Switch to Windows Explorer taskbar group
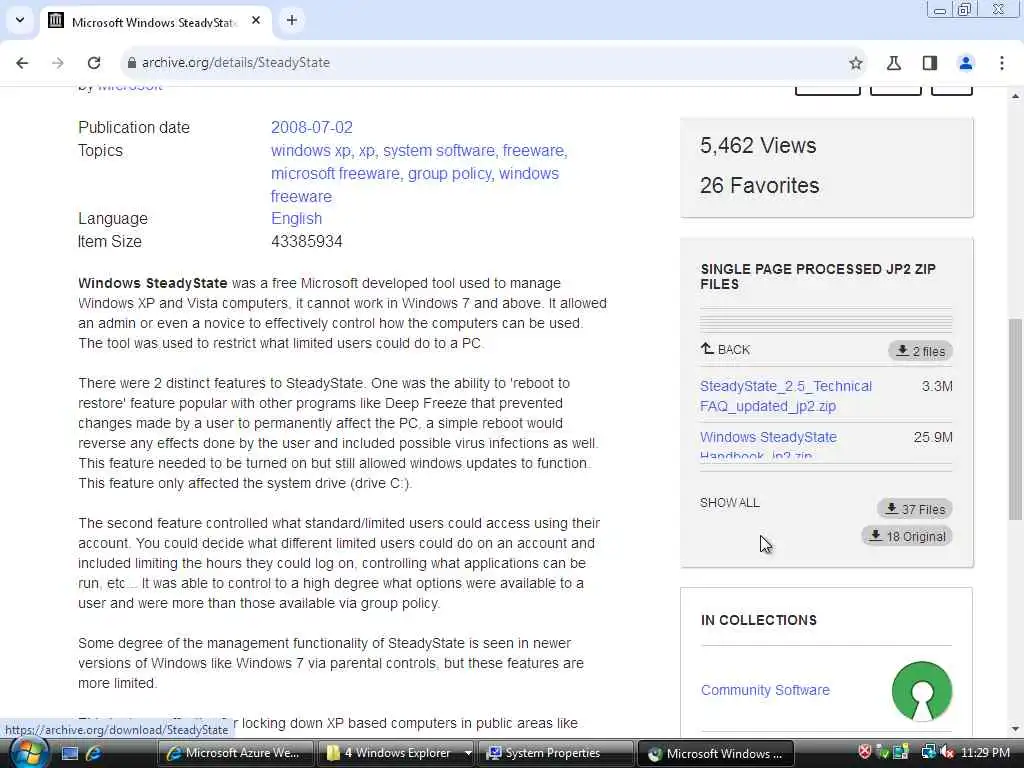 [x=392, y=753]
